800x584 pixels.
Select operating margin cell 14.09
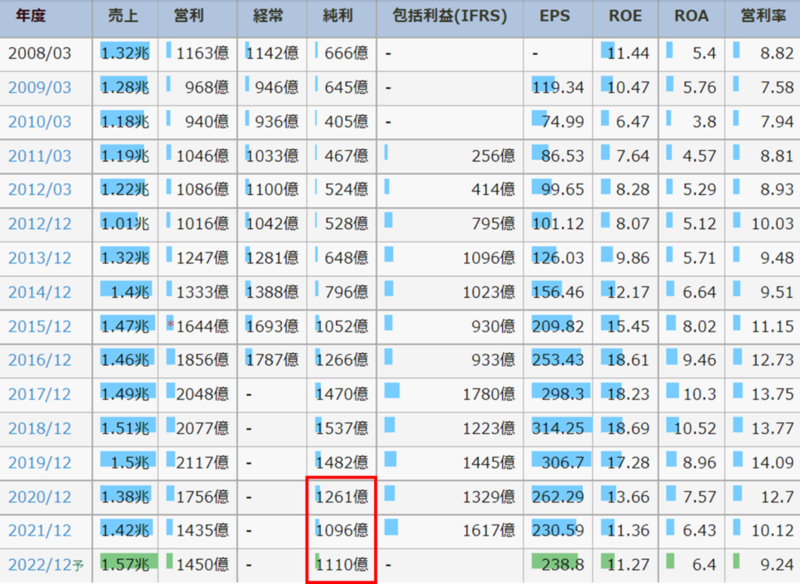(763, 462)
